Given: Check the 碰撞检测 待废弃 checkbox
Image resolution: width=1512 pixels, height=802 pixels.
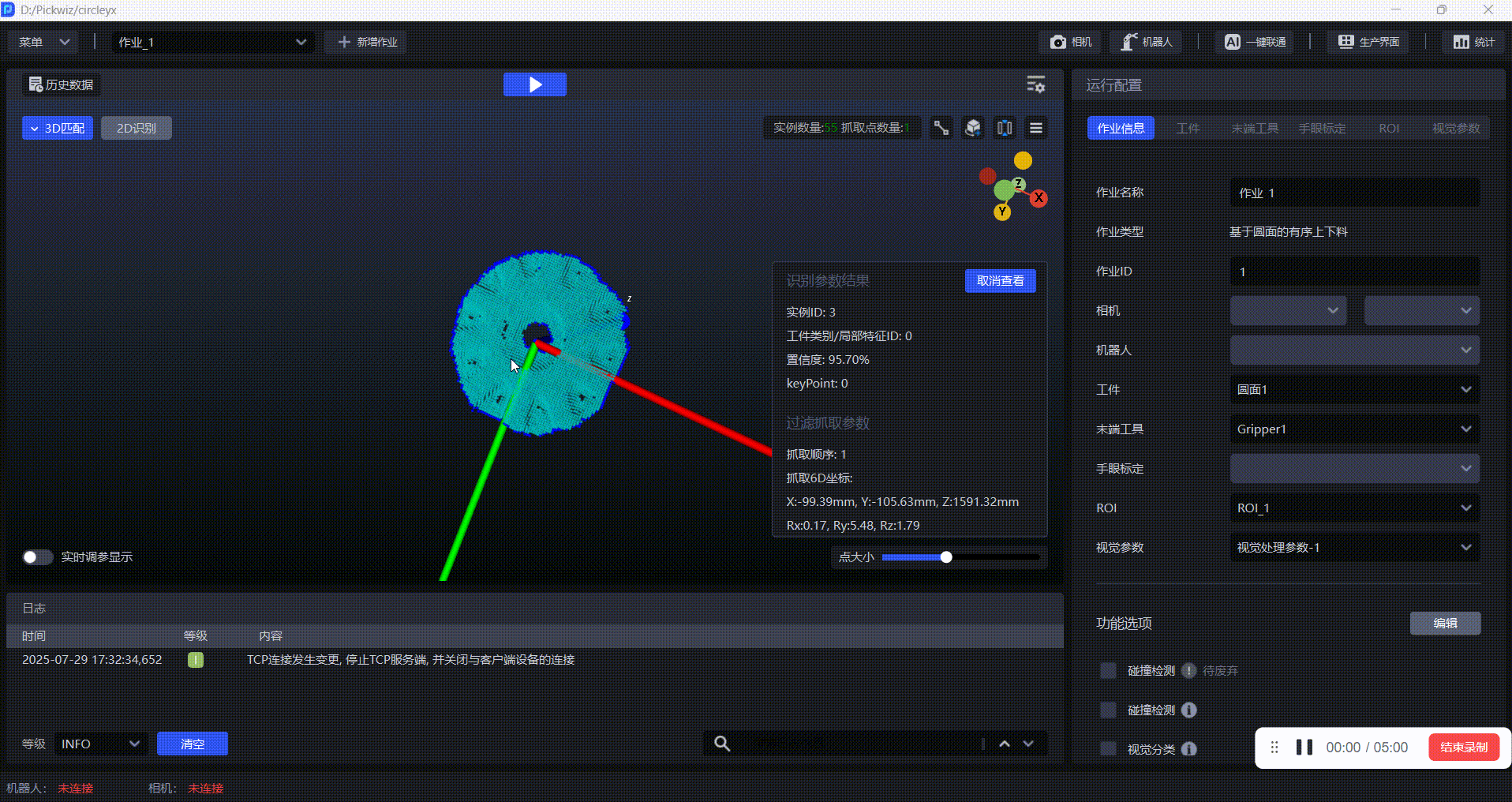Looking at the screenshot, I should coord(1108,670).
